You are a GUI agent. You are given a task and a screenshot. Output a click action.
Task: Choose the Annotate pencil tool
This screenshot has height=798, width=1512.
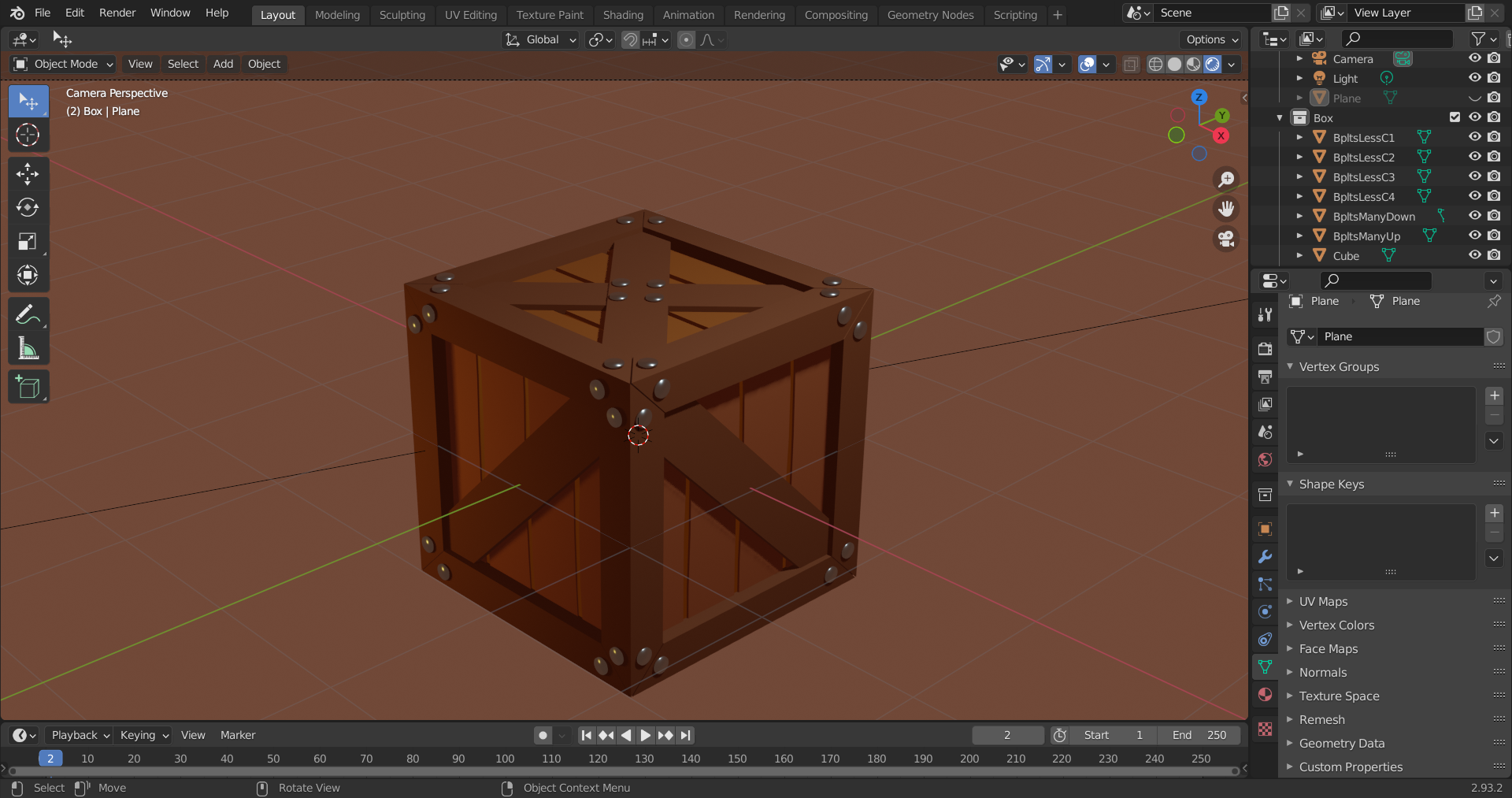pos(28,315)
